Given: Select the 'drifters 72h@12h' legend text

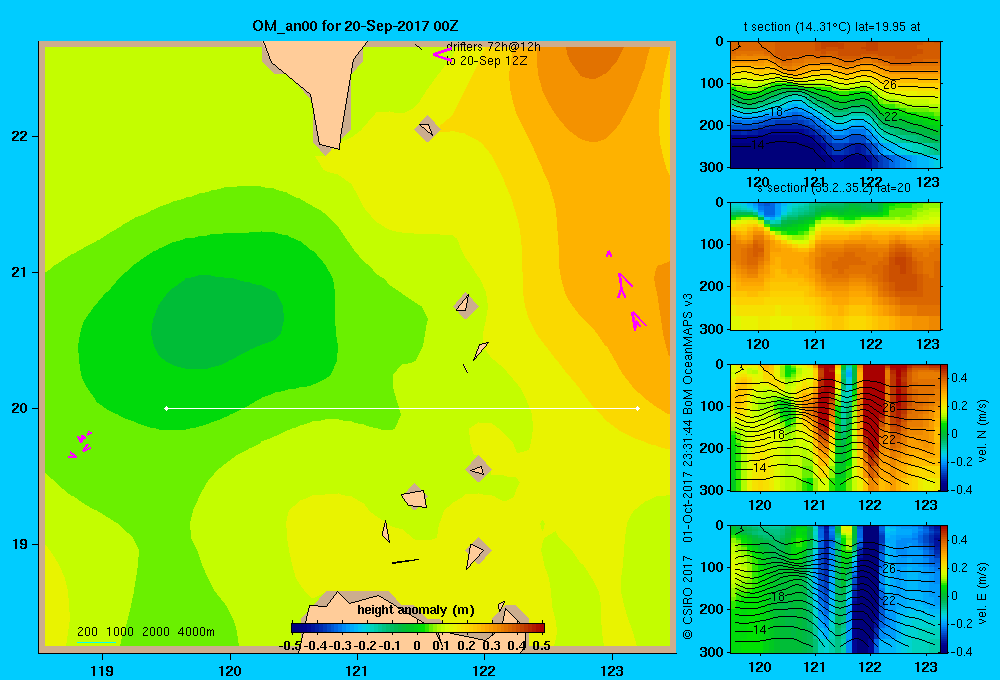Looking at the screenshot, I should point(493,47).
